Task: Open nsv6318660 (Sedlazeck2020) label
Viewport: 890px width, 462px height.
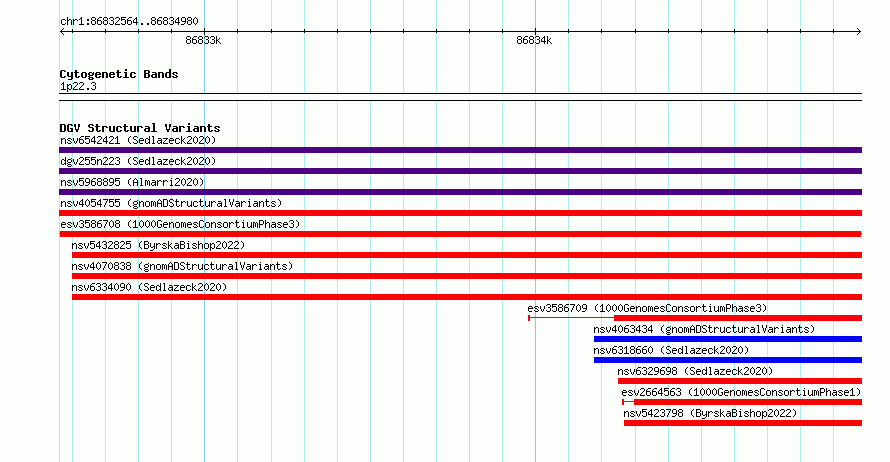Action: coord(671,350)
